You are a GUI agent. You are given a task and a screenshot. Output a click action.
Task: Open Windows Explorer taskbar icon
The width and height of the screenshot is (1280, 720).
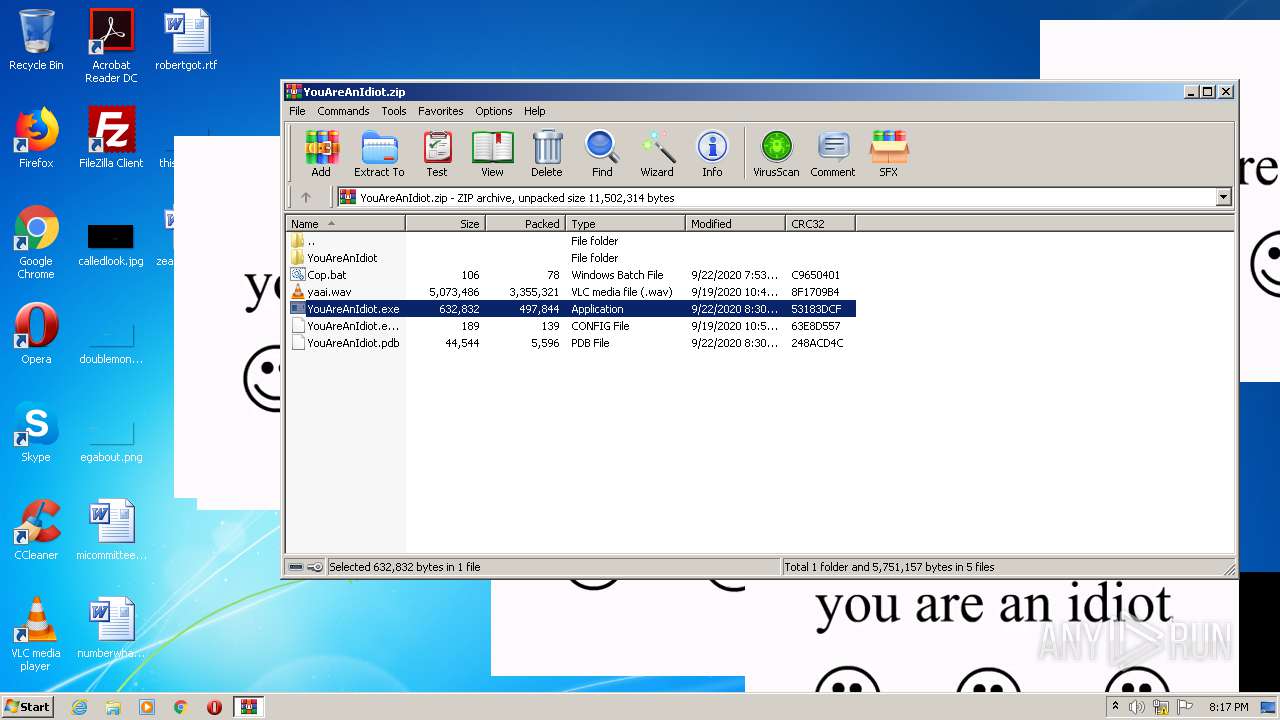[113, 707]
